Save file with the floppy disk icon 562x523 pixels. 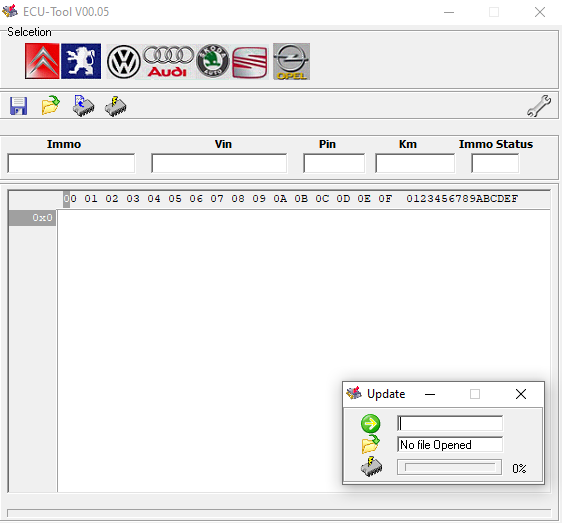click(x=19, y=106)
